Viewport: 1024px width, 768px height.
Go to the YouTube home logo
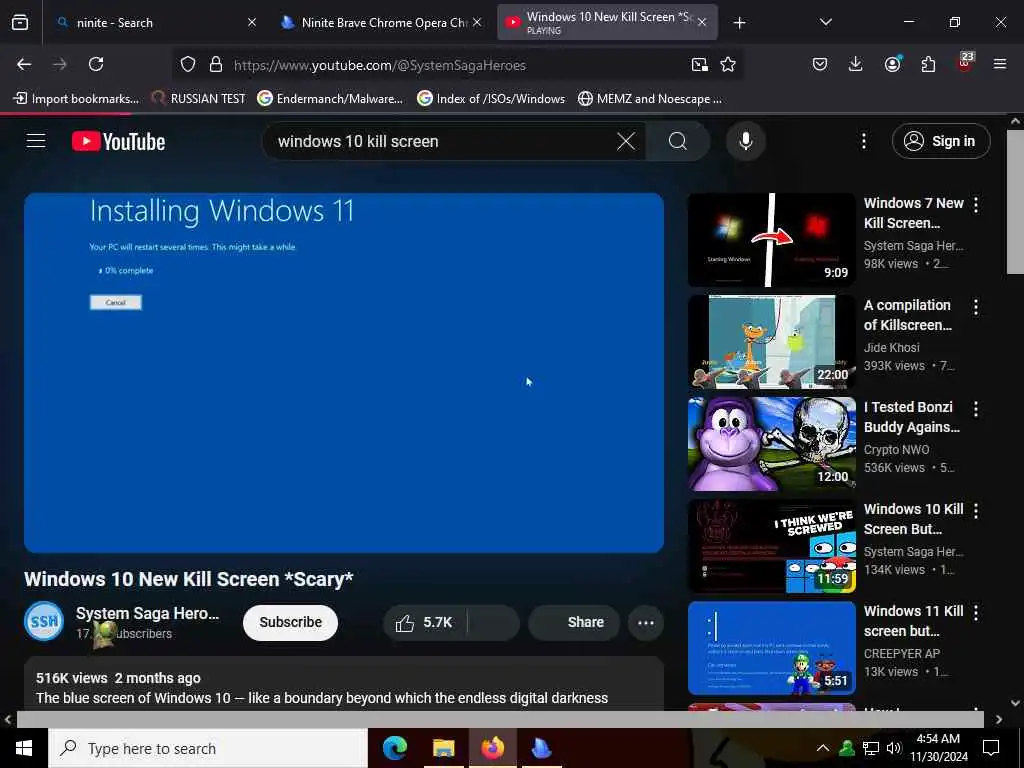click(x=118, y=141)
